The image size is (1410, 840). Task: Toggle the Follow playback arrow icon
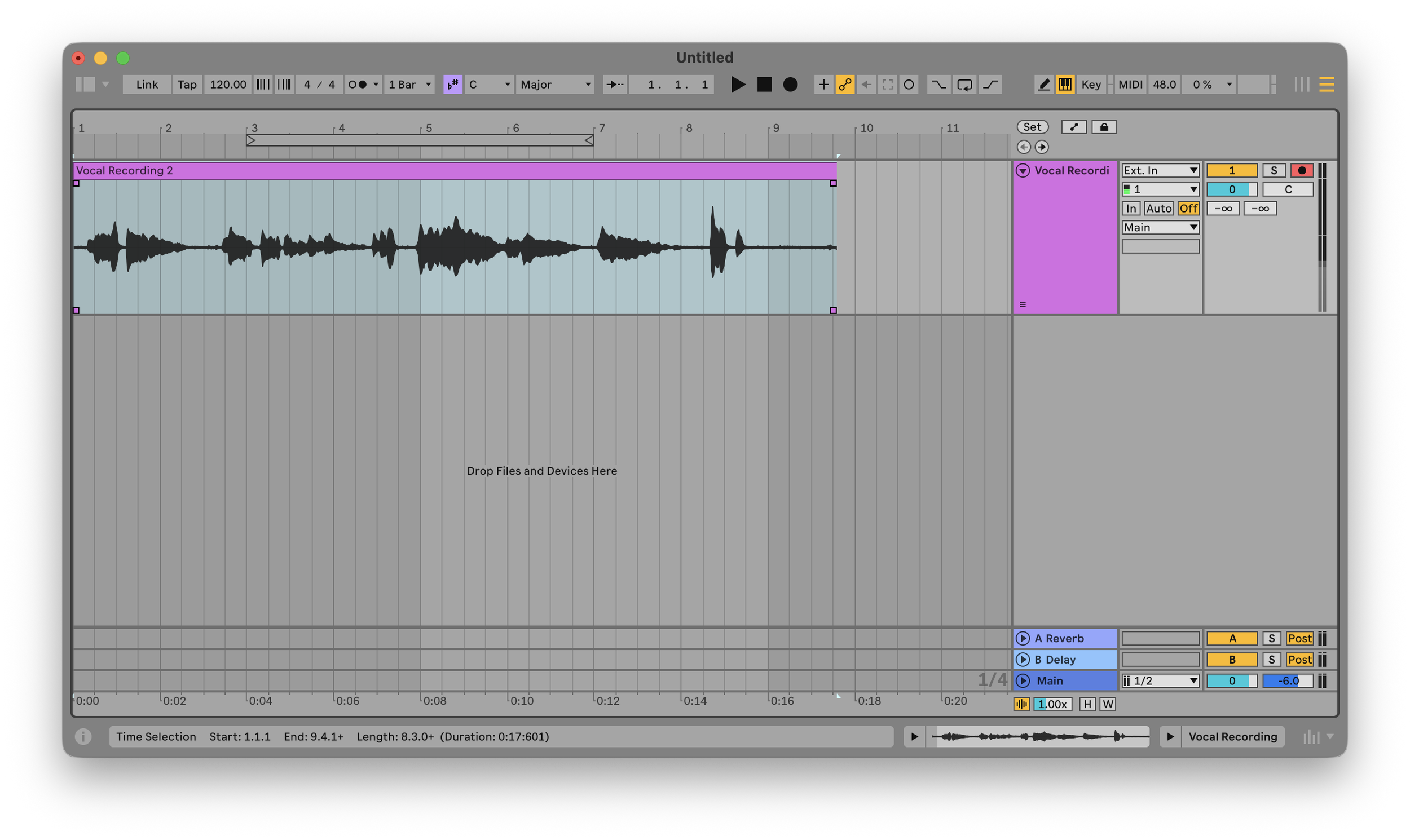click(615, 85)
